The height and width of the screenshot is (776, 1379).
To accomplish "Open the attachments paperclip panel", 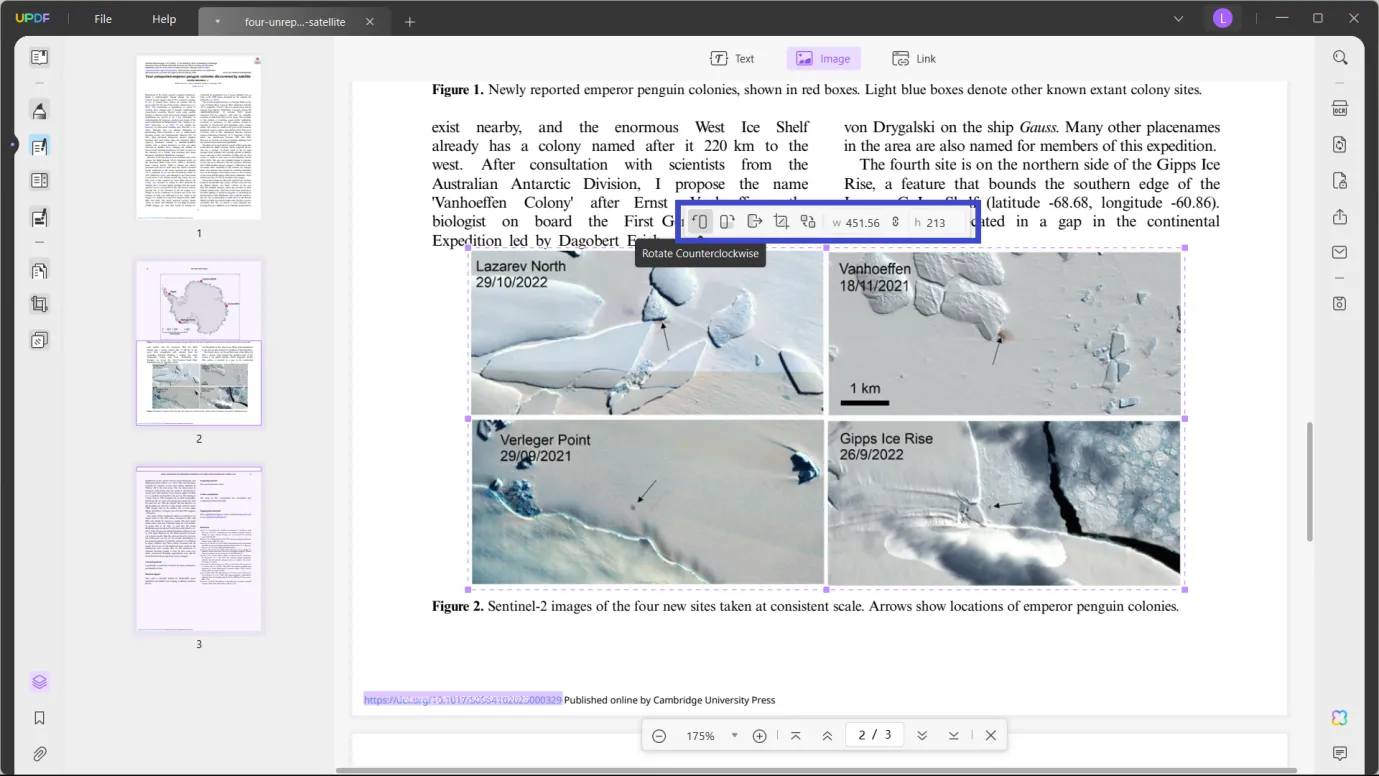I will [39, 754].
